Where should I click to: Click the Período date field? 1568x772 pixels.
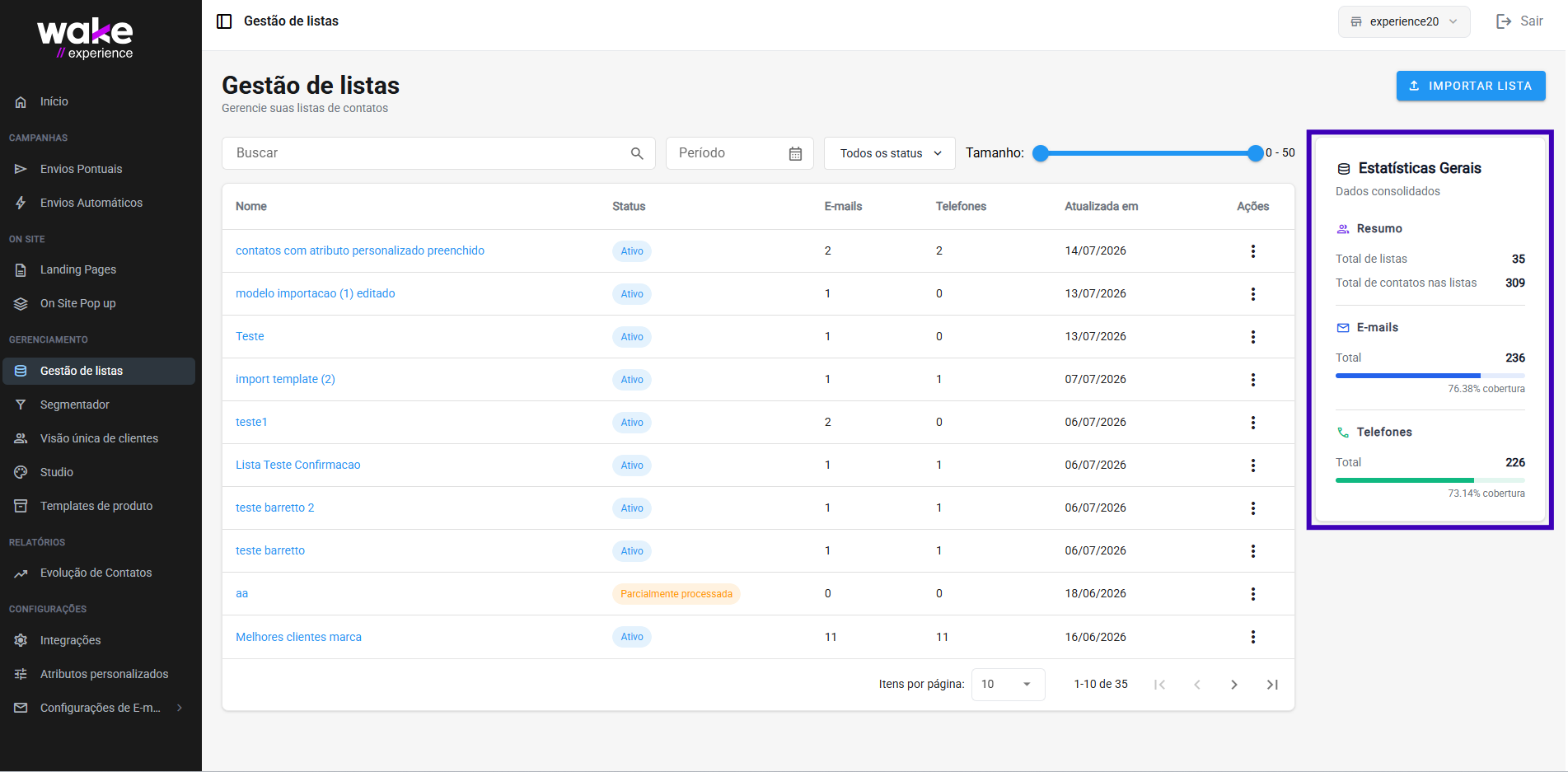point(739,153)
